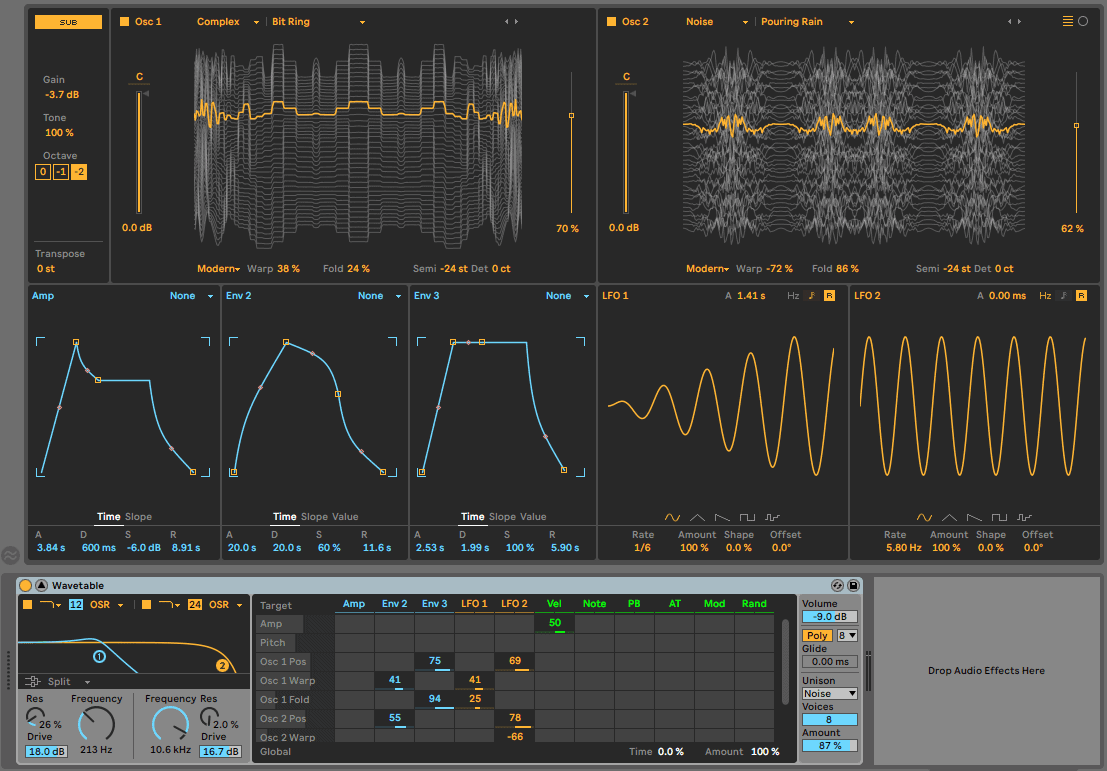Expand the Split filter routing dropdown
Screen dimensions: 1107x771
click(86, 681)
